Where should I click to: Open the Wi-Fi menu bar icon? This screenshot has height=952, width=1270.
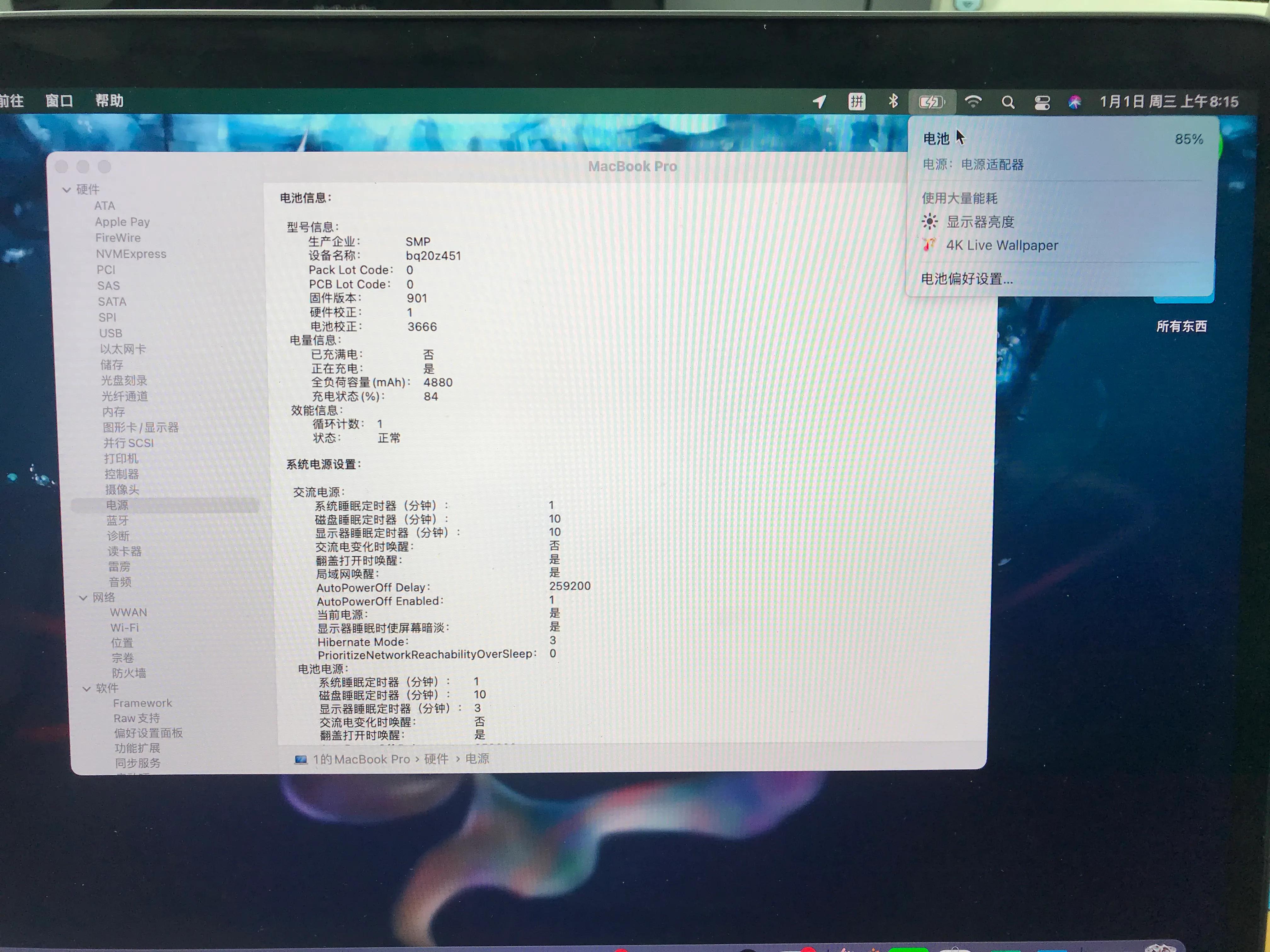pyautogui.click(x=973, y=102)
